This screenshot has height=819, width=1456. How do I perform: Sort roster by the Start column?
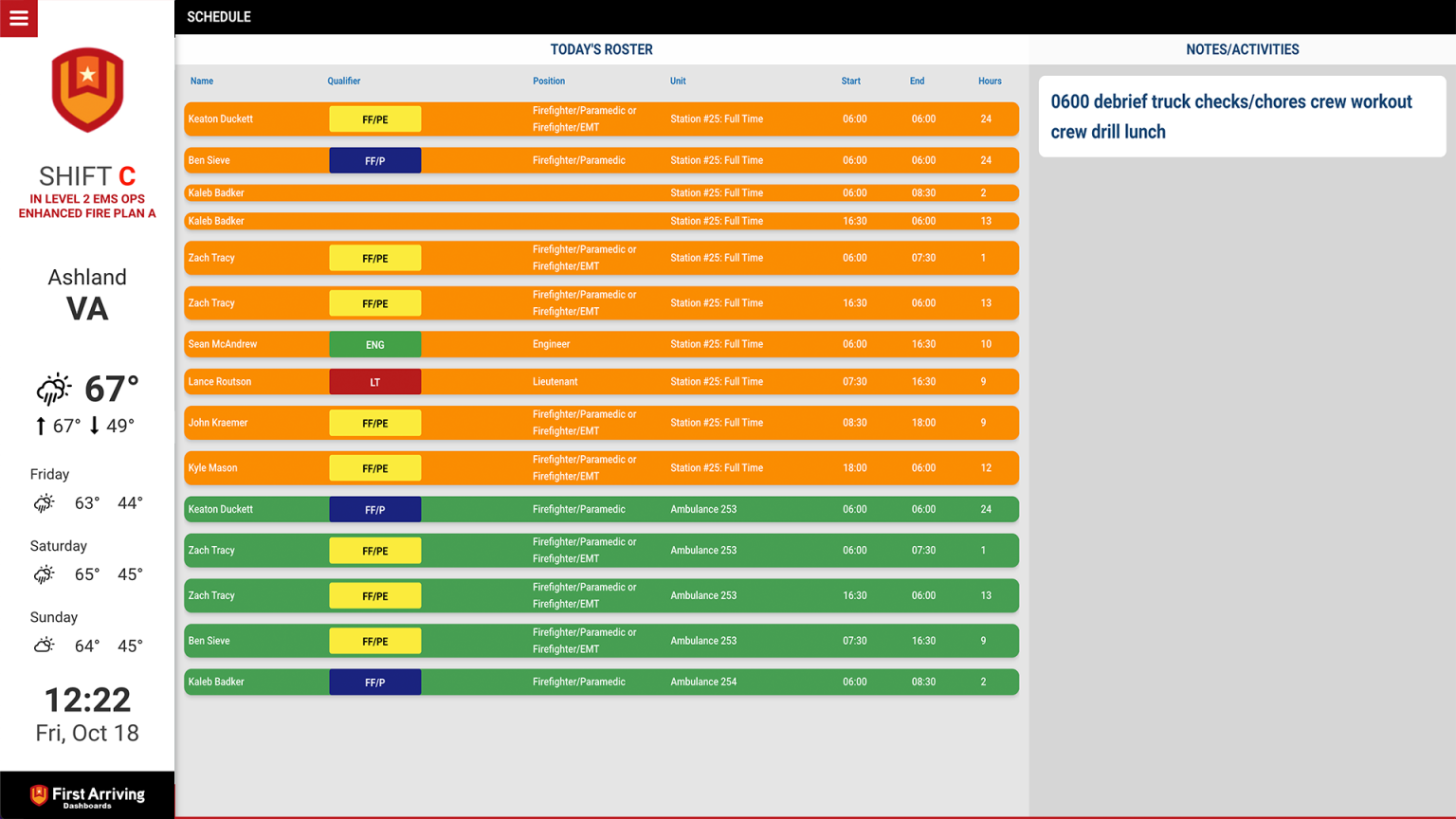click(850, 81)
